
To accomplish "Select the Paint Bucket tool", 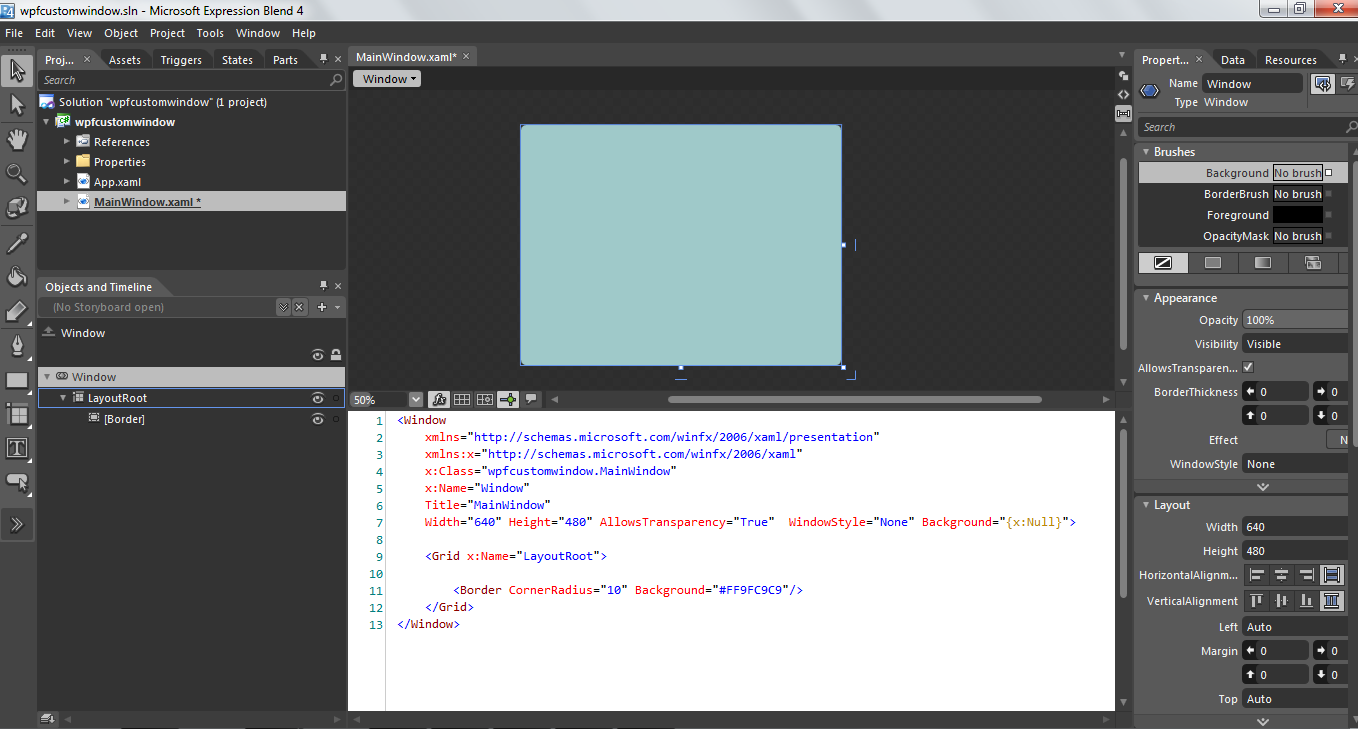I will click(16, 277).
